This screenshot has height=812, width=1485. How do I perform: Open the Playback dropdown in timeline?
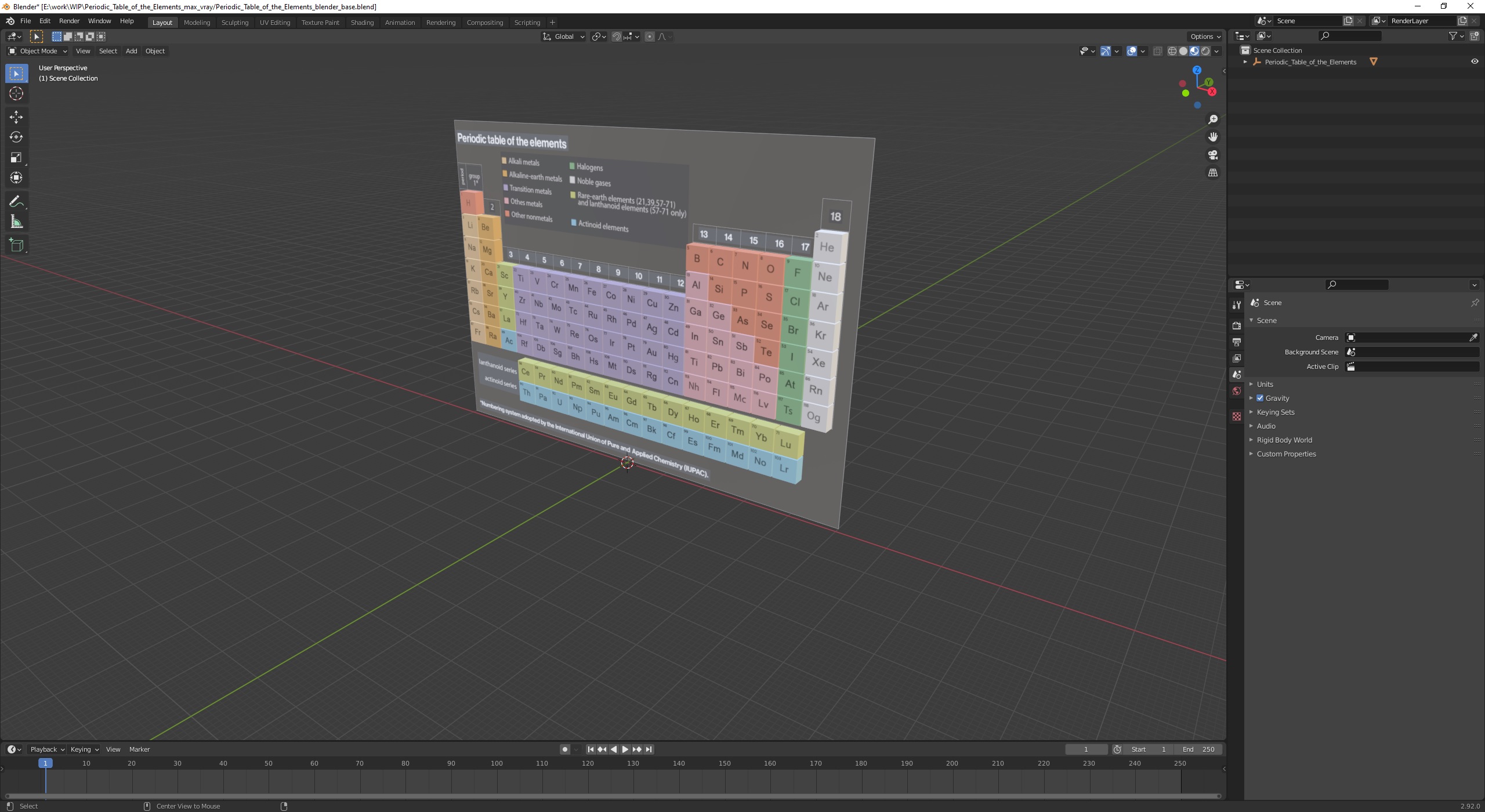pyautogui.click(x=47, y=749)
